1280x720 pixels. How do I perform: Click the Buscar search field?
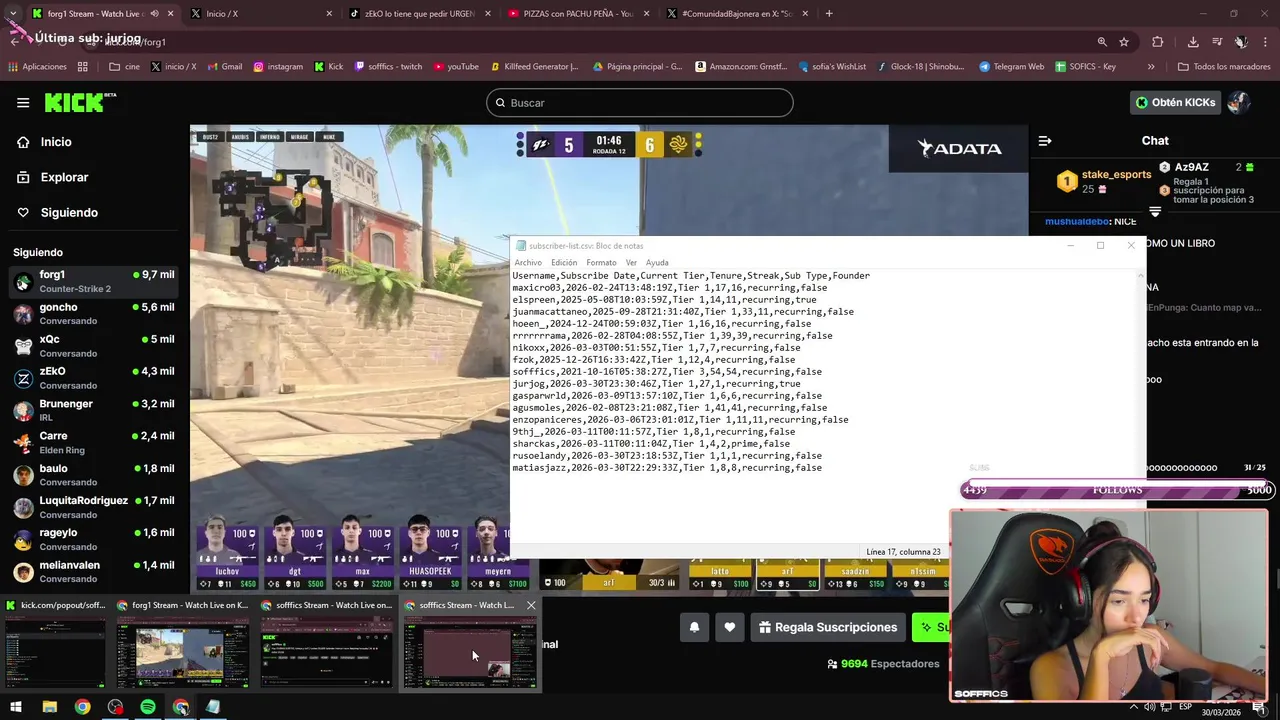(640, 103)
